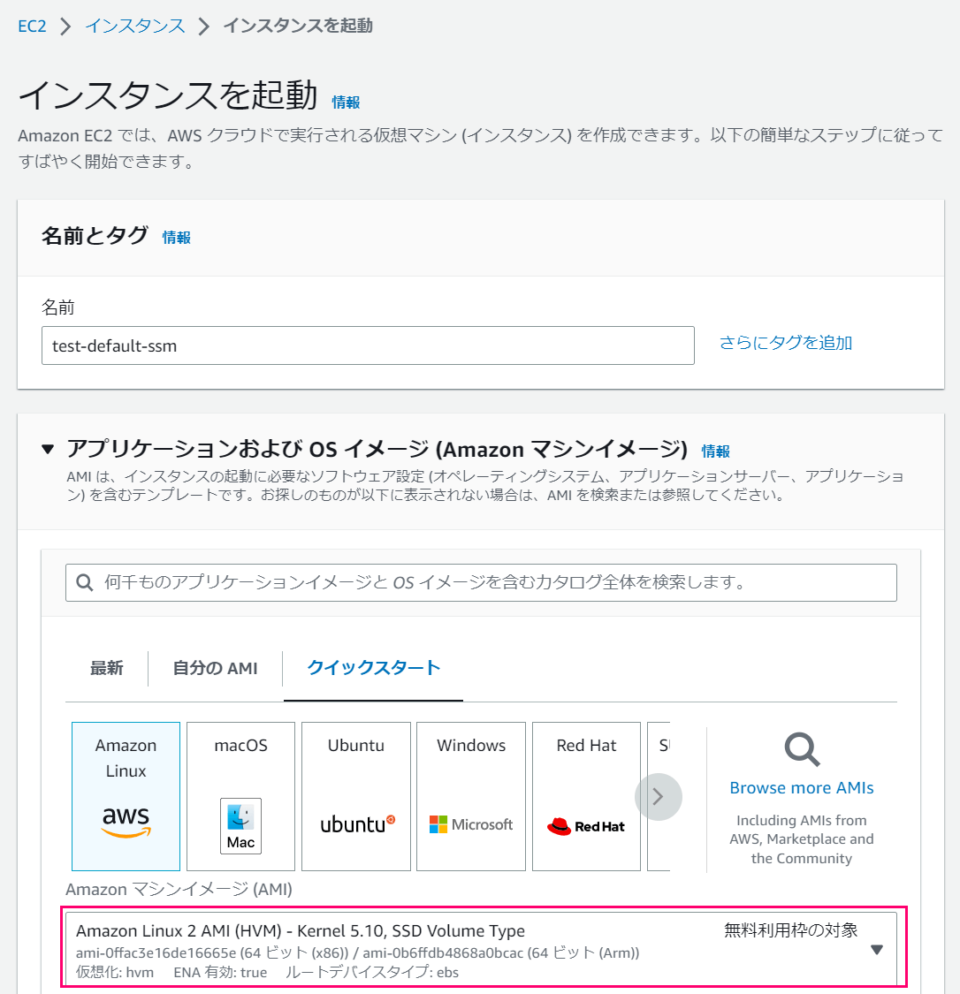Click the さらにタグを追加 link
960x994 pixels.
coord(785,343)
